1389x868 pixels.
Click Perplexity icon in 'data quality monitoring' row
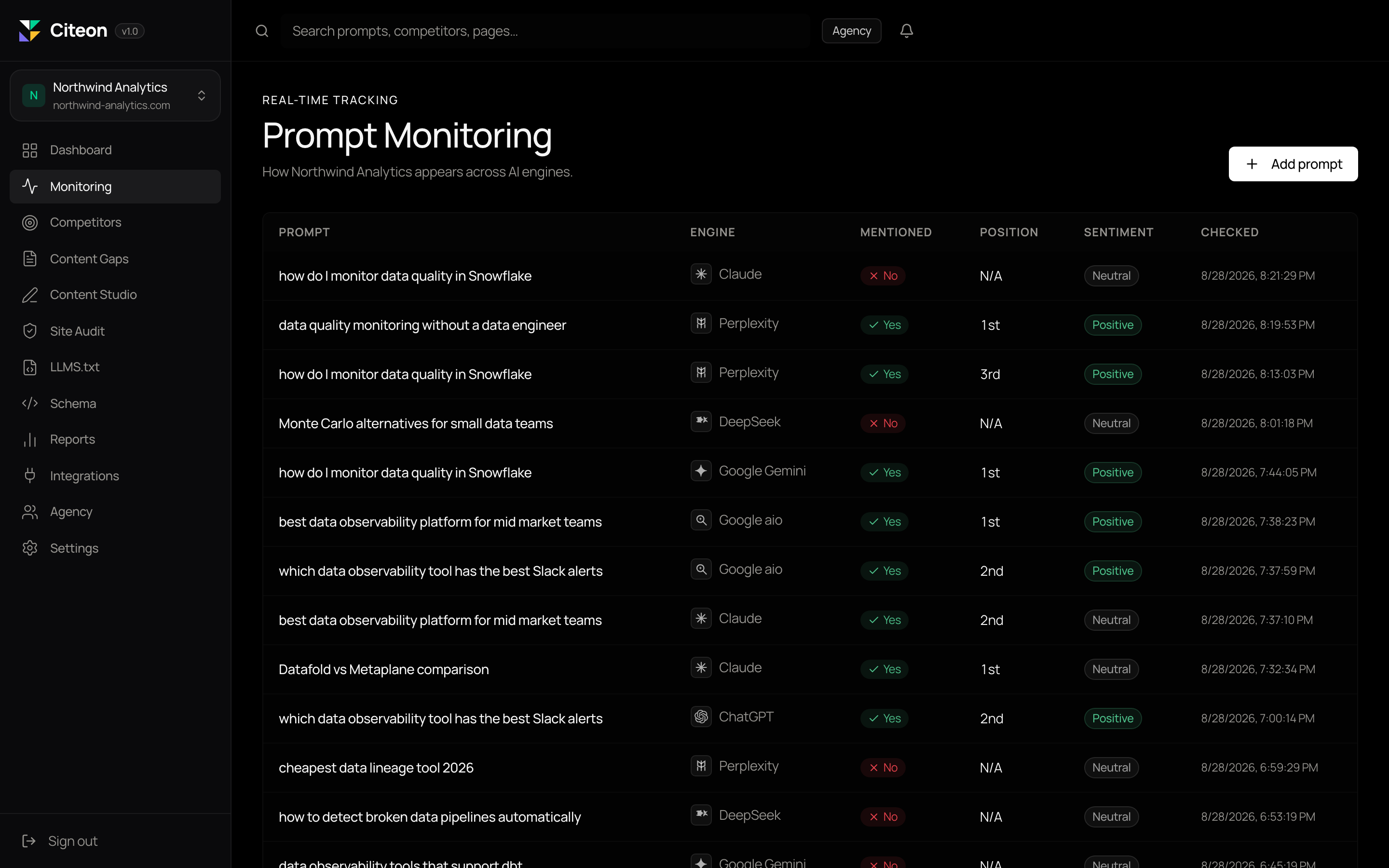[701, 324]
